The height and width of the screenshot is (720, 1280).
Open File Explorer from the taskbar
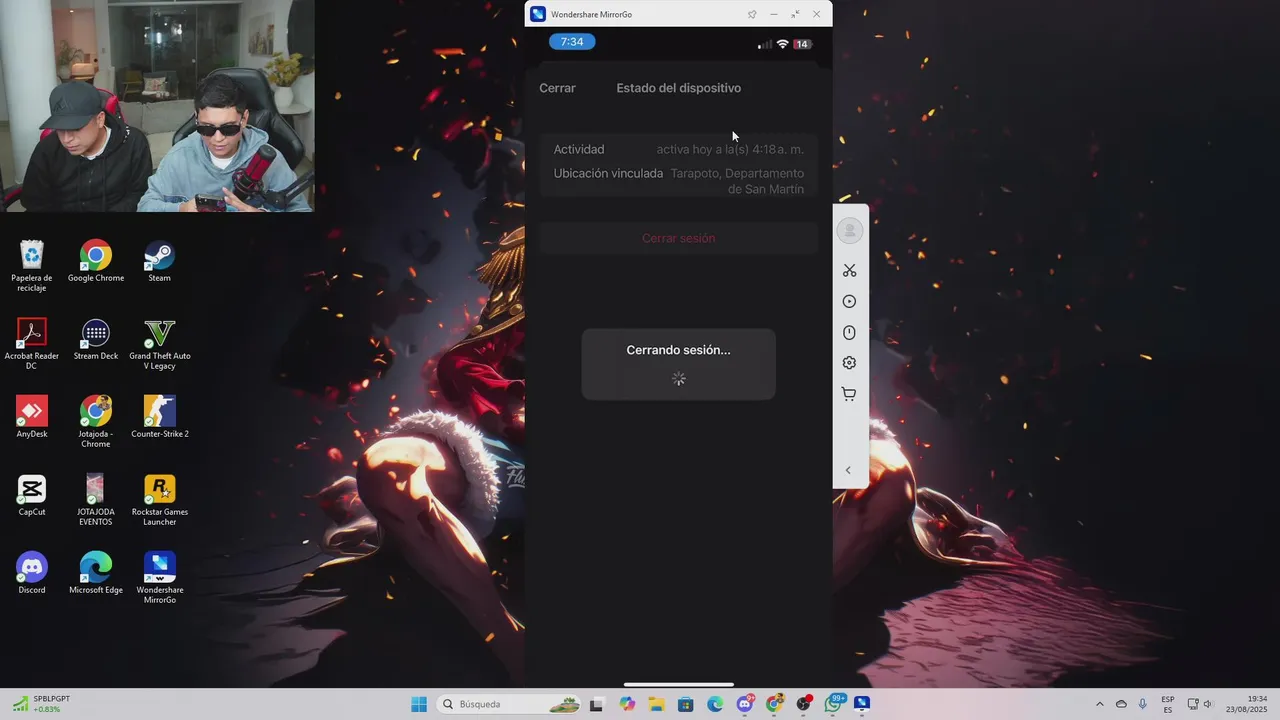656,704
